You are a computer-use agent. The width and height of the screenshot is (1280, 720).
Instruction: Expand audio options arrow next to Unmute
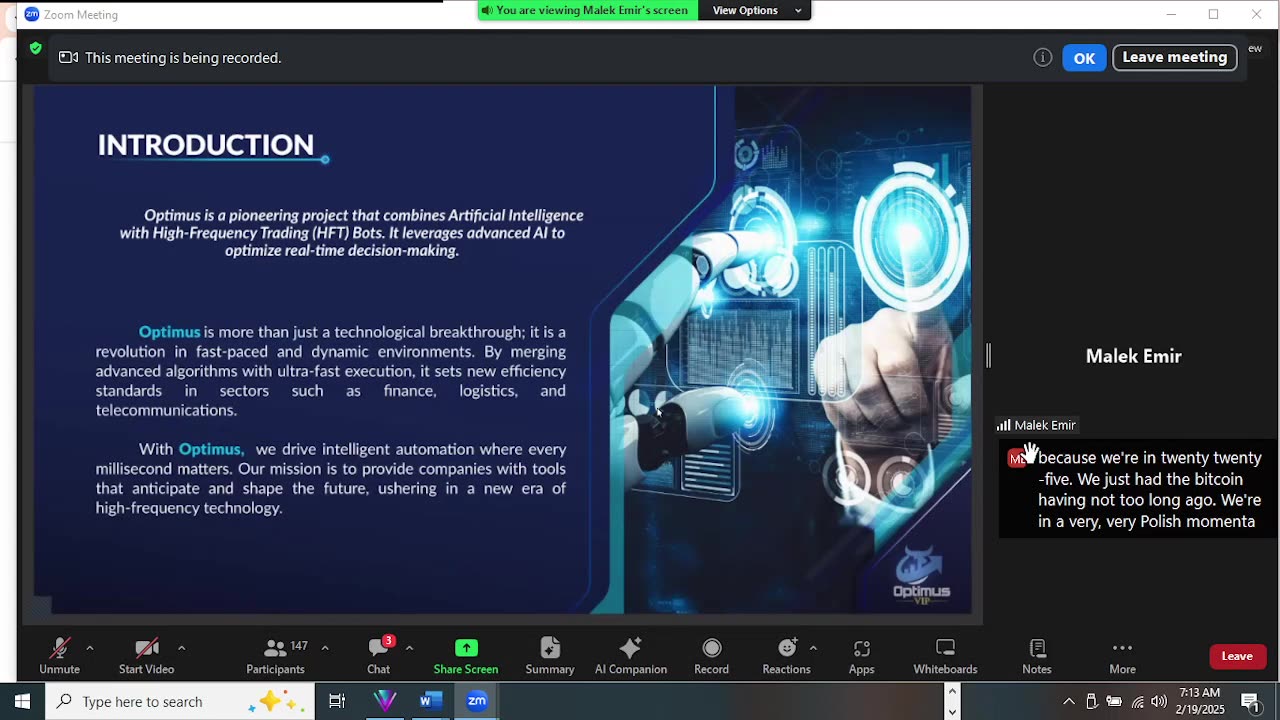point(90,648)
